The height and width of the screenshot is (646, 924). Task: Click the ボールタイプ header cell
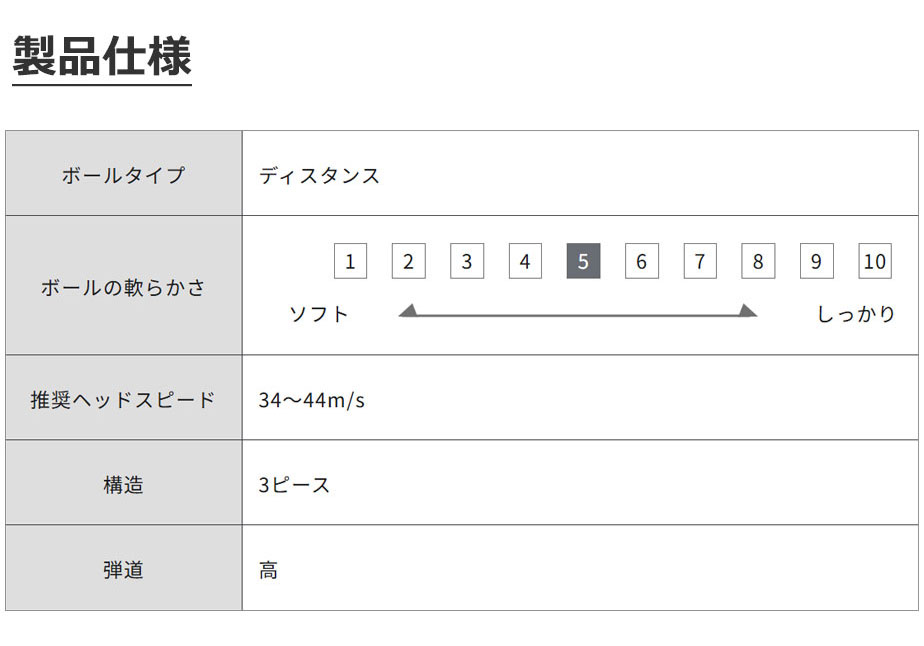(x=124, y=173)
